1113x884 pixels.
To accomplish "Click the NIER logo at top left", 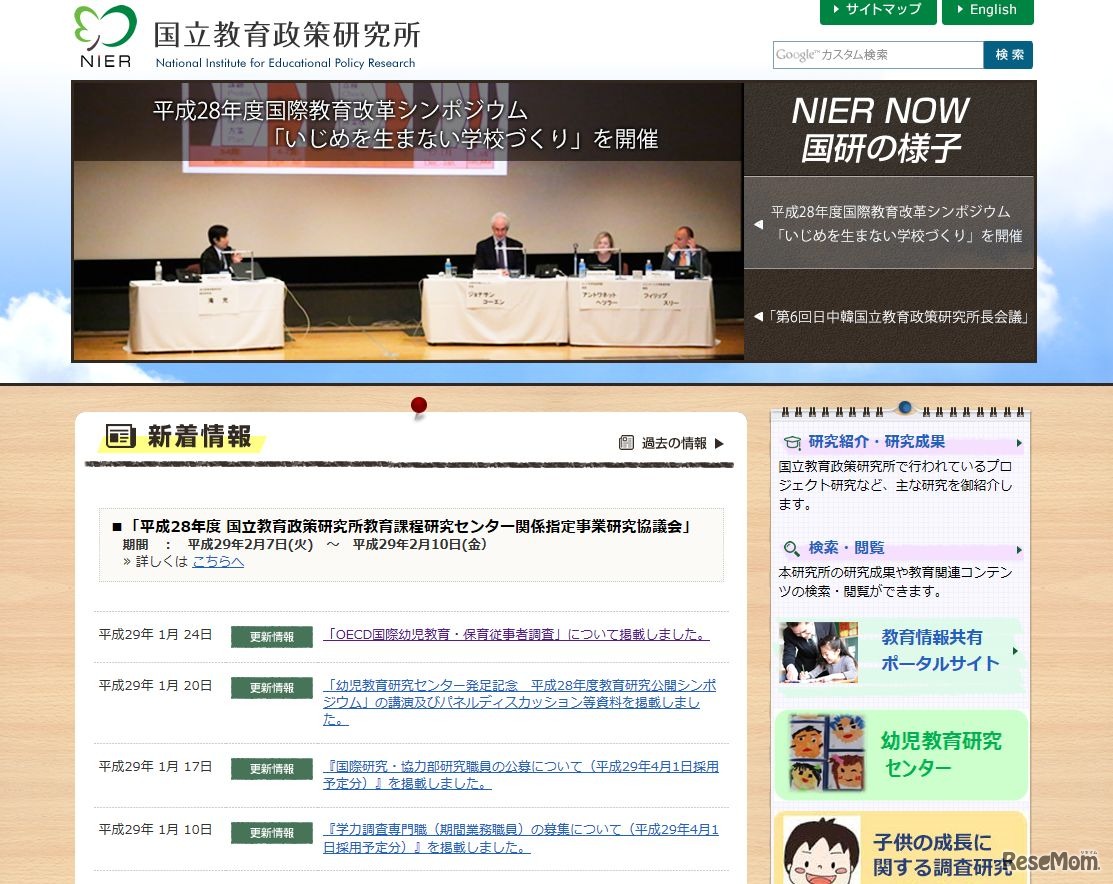I will [103, 36].
